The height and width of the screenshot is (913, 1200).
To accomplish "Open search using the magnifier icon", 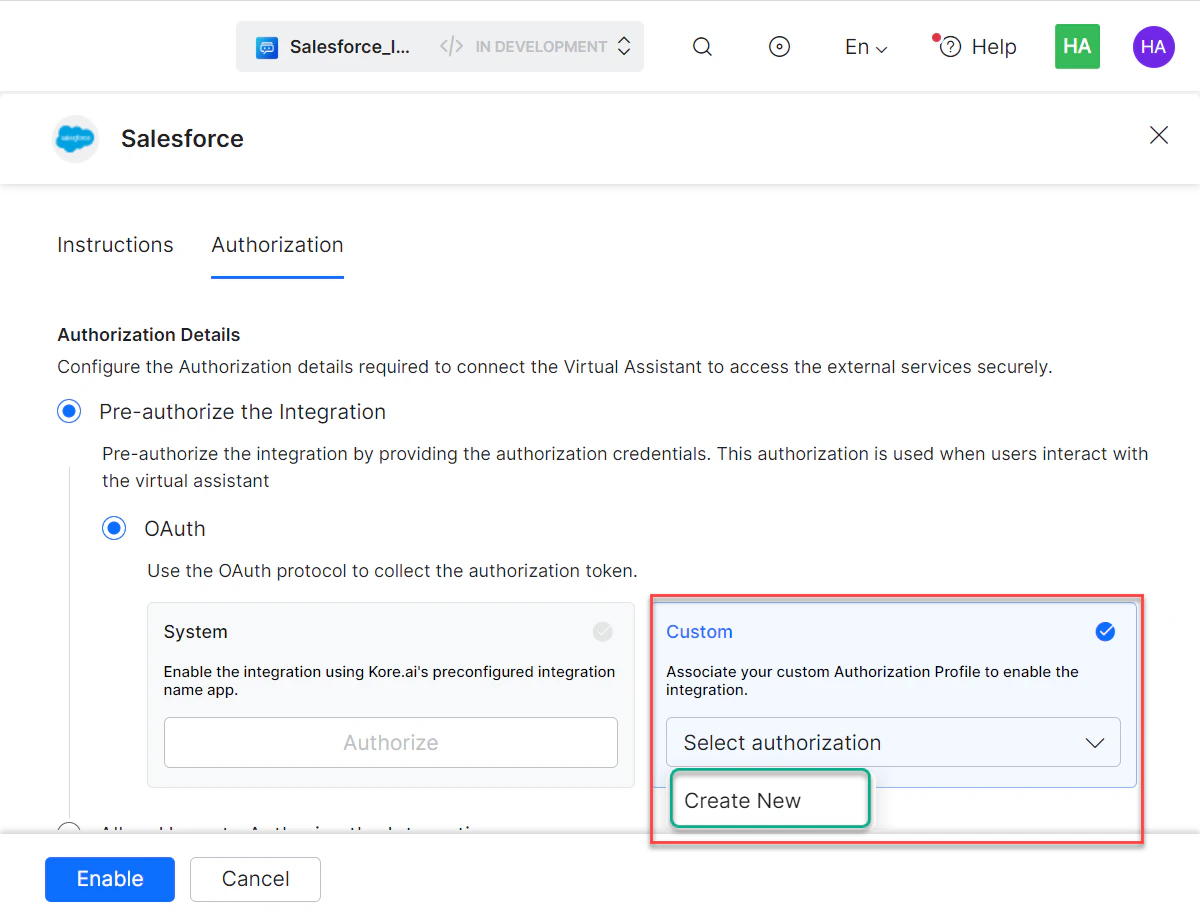I will click(702, 46).
